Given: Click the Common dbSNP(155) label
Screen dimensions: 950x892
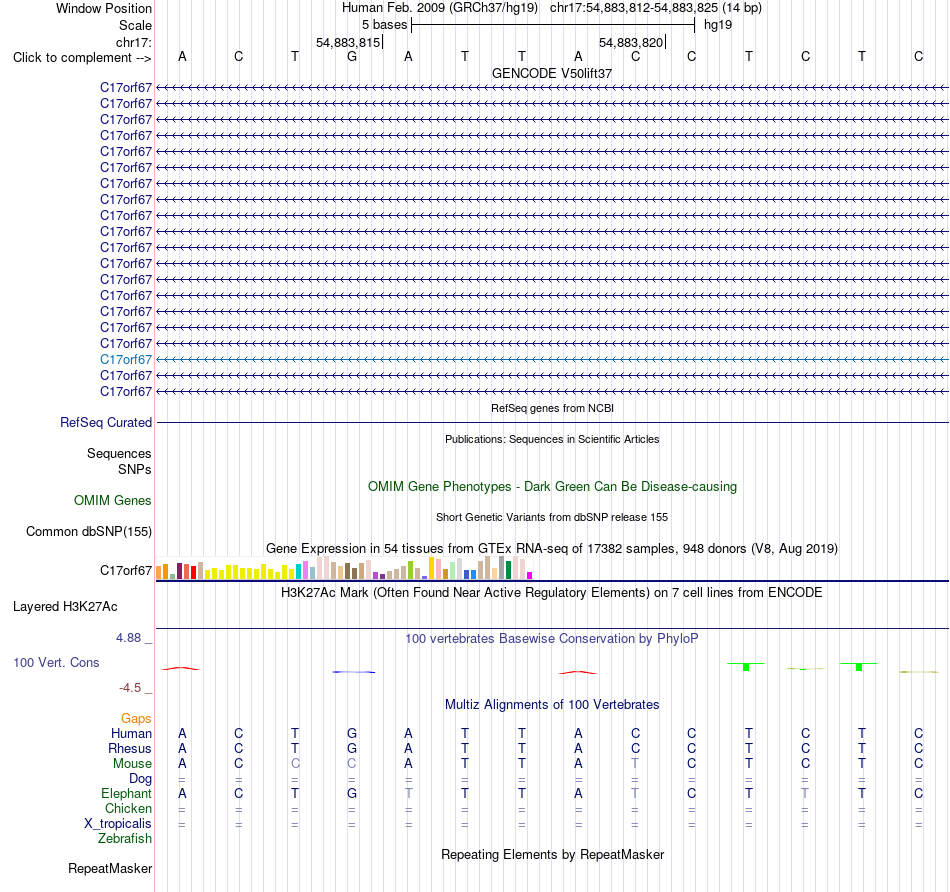Looking at the screenshot, I should click(88, 531).
